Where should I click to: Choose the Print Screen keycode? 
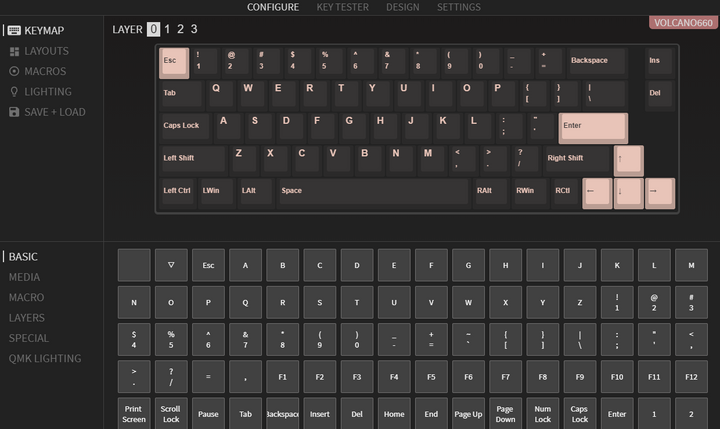[134, 413]
